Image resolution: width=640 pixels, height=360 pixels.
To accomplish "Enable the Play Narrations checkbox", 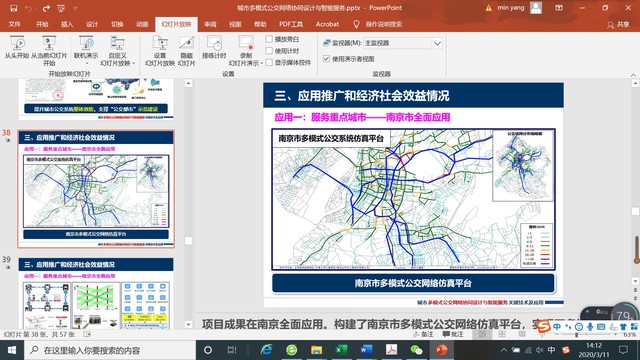I will (269, 39).
